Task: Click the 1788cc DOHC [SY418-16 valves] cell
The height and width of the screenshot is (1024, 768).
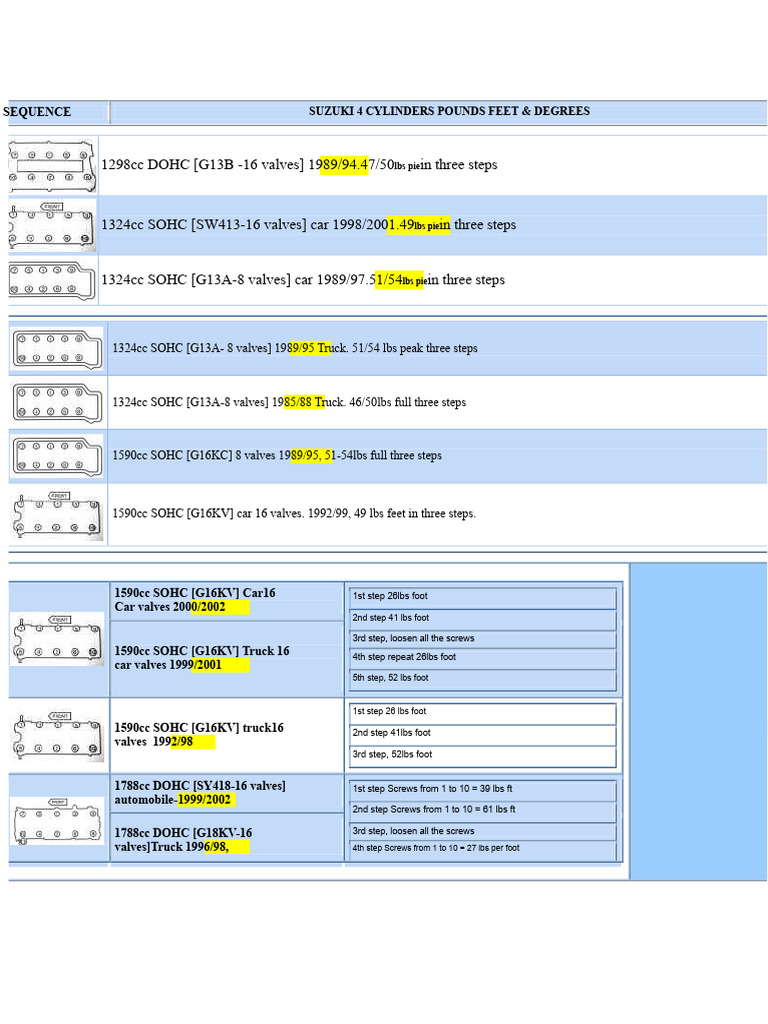Action: (x=227, y=793)
